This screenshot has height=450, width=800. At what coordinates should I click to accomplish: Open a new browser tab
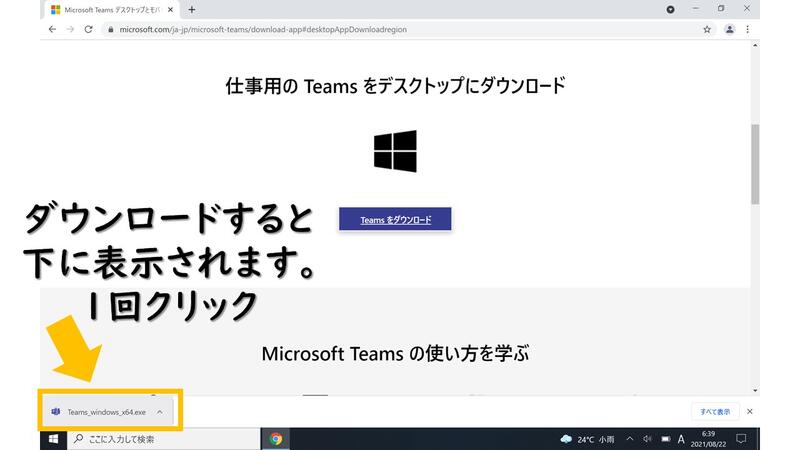click(191, 9)
